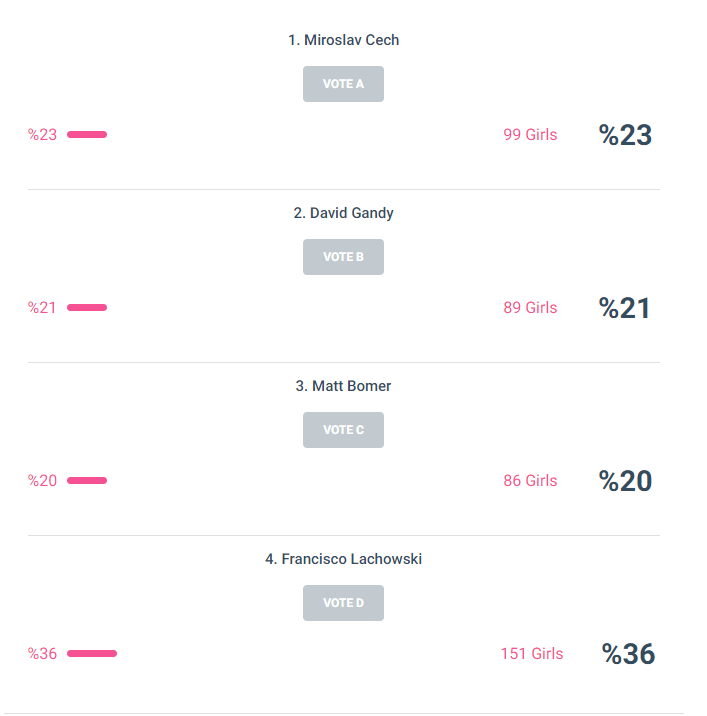Screen dimensions: 707x716
Task: Click the 151 Girls vote count
Action: tap(532, 654)
